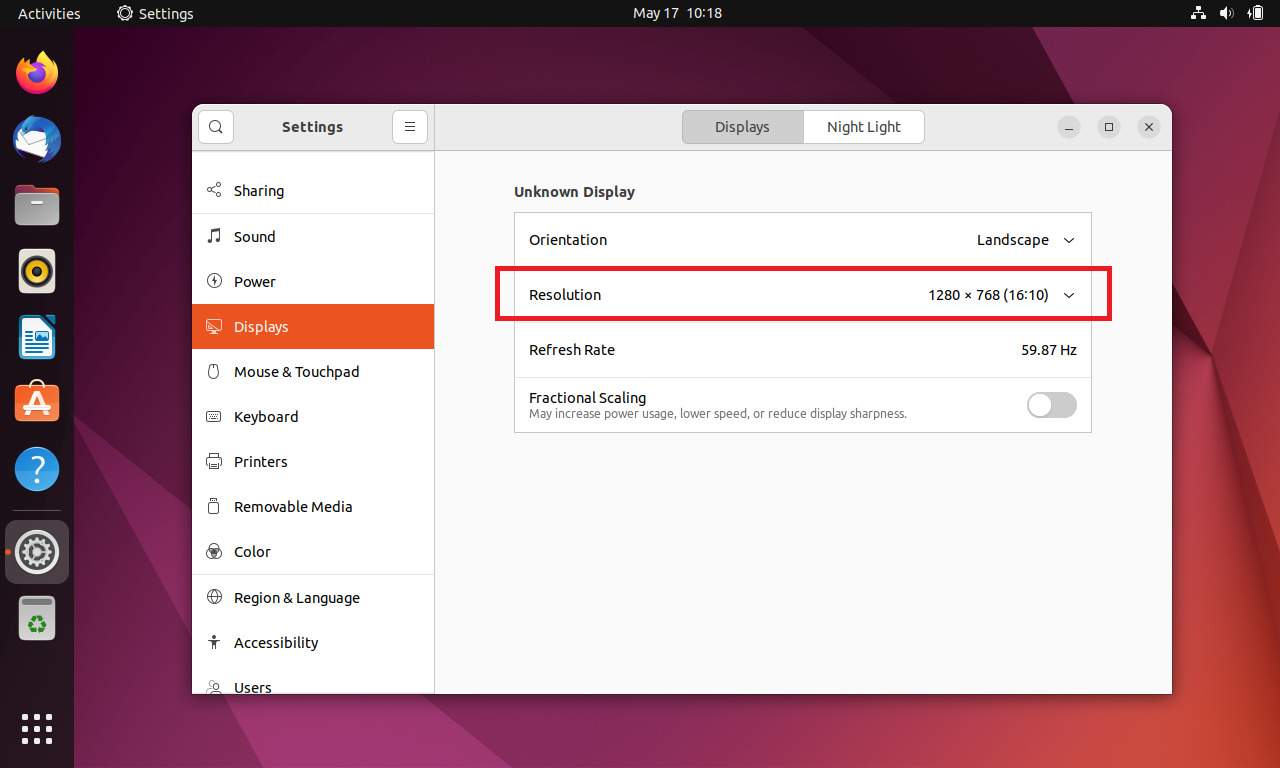Image resolution: width=1280 pixels, height=768 pixels.
Task: Open Mouse & Touchpad settings
Action: [x=296, y=371]
